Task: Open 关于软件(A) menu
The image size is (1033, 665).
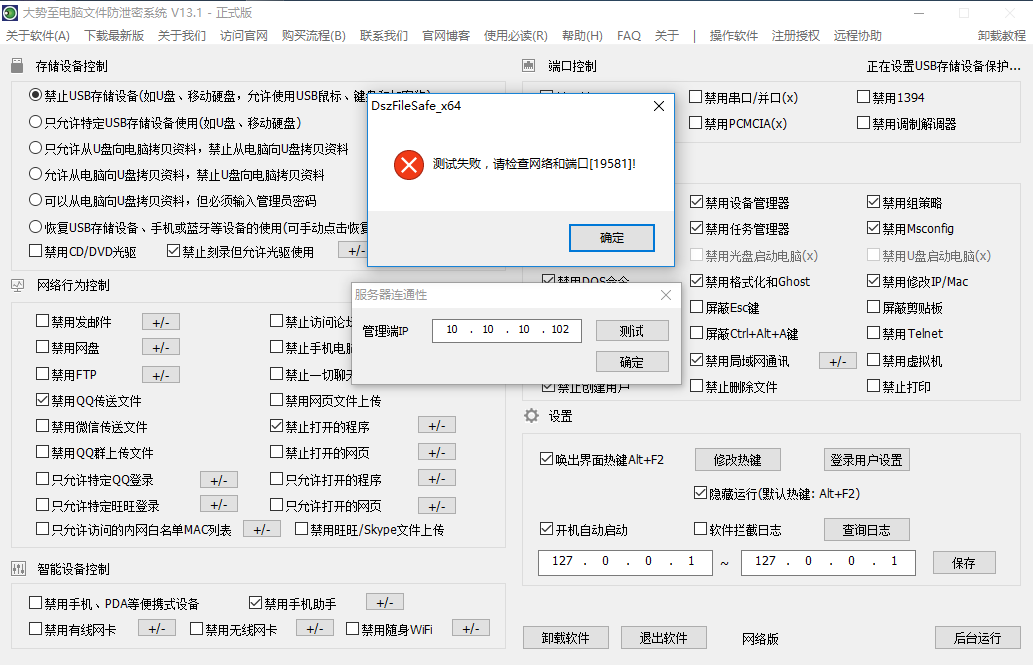Action: (x=38, y=36)
